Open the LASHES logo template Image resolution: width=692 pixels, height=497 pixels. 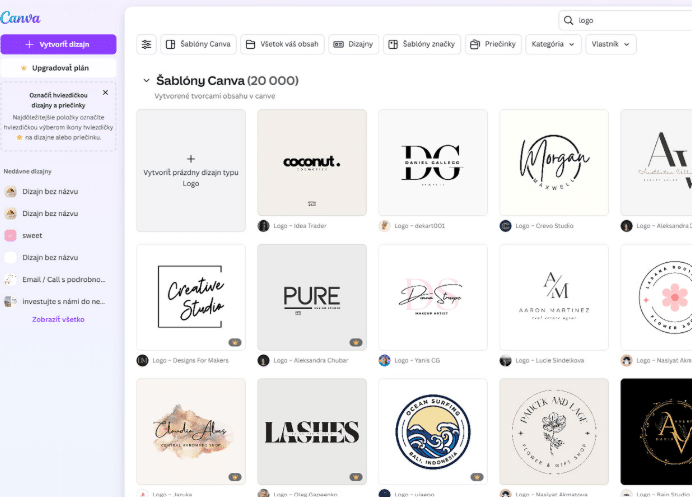[312, 431]
